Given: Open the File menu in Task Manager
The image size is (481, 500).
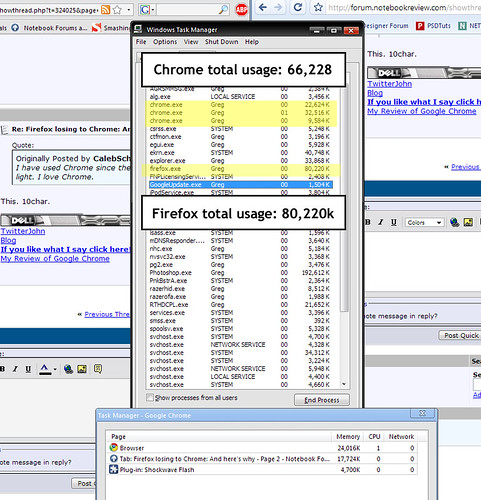Looking at the screenshot, I should tap(141, 42).
